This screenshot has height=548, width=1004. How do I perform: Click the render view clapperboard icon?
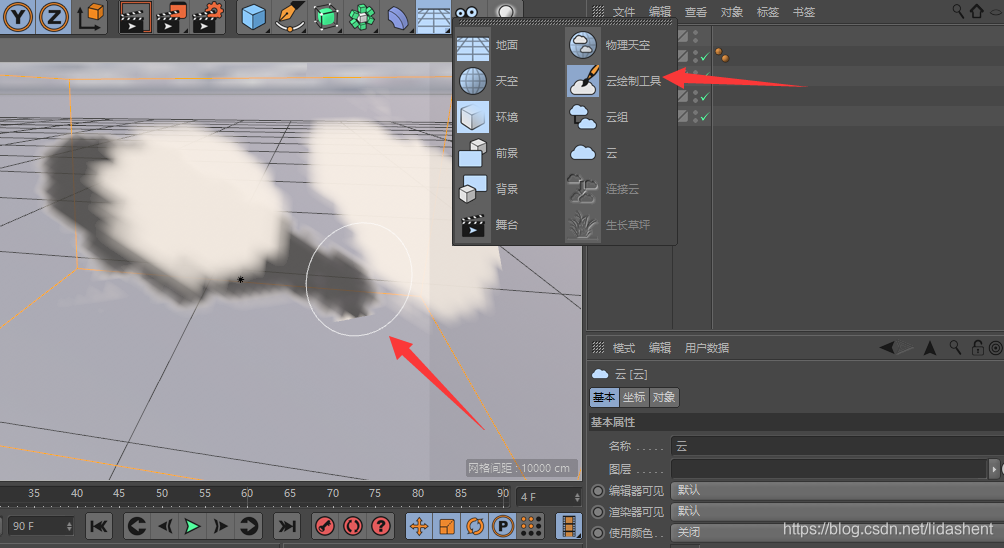[135, 17]
